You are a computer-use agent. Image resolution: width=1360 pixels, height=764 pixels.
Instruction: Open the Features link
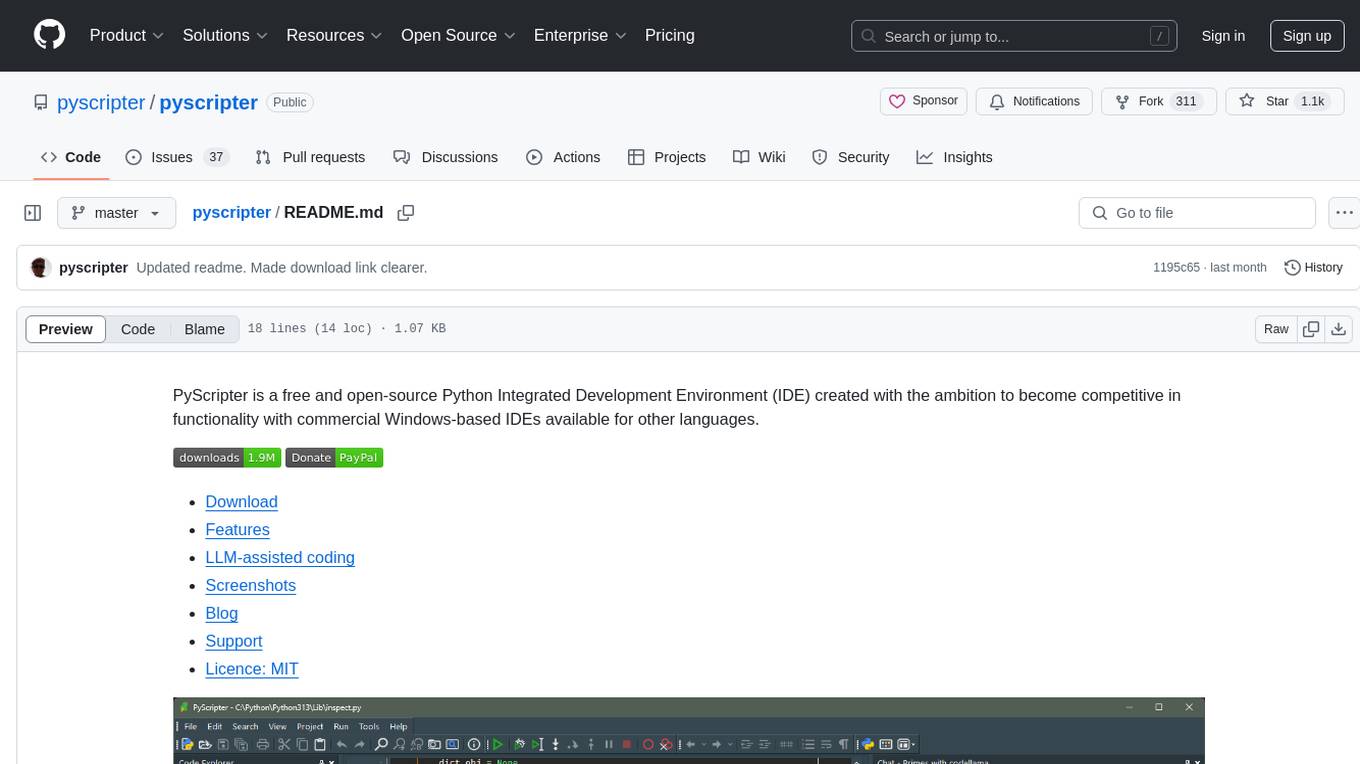coord(237,530)
